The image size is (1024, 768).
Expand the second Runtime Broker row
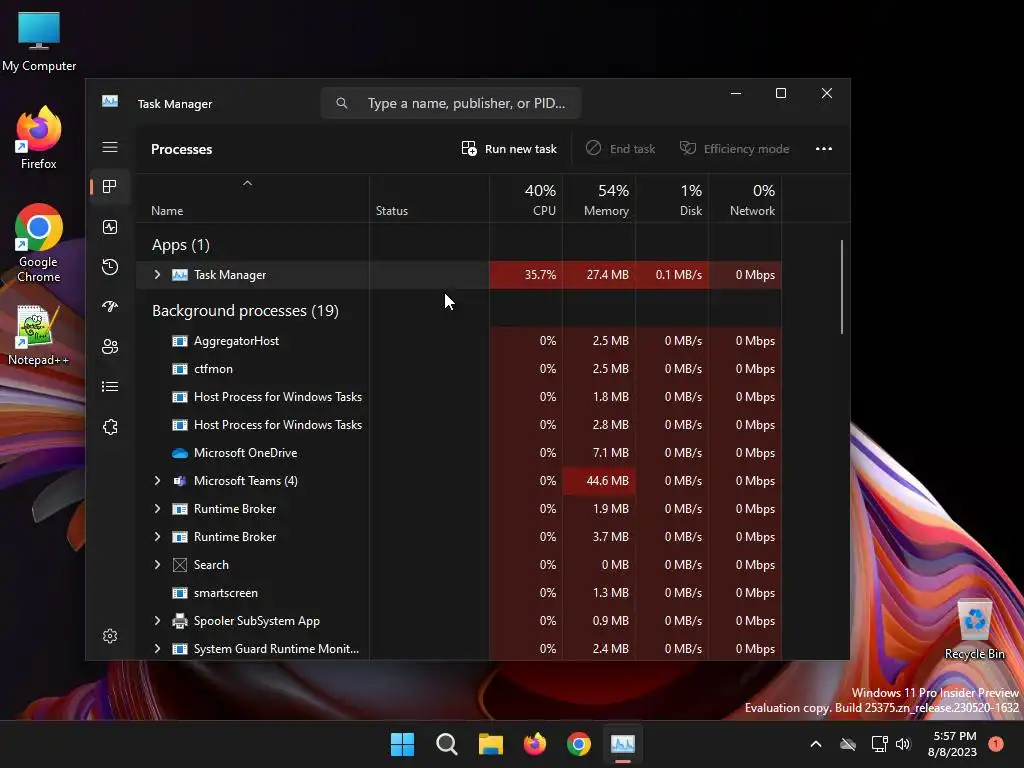157,537
